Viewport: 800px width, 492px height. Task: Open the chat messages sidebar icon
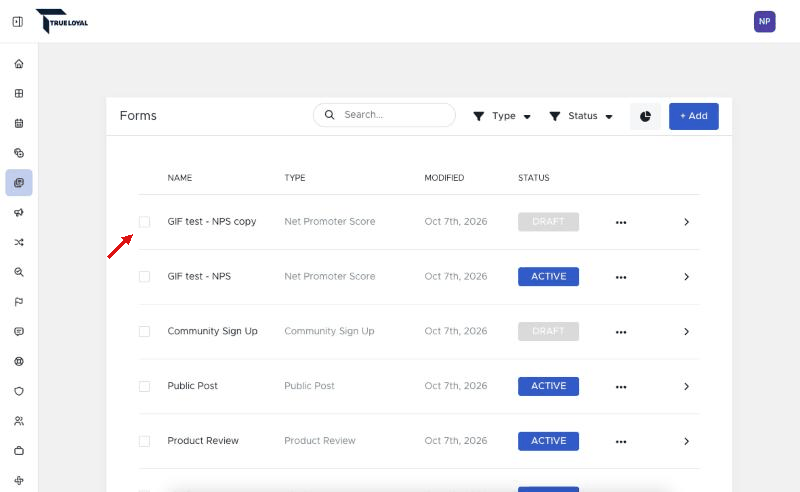click(x=19, y=331)
